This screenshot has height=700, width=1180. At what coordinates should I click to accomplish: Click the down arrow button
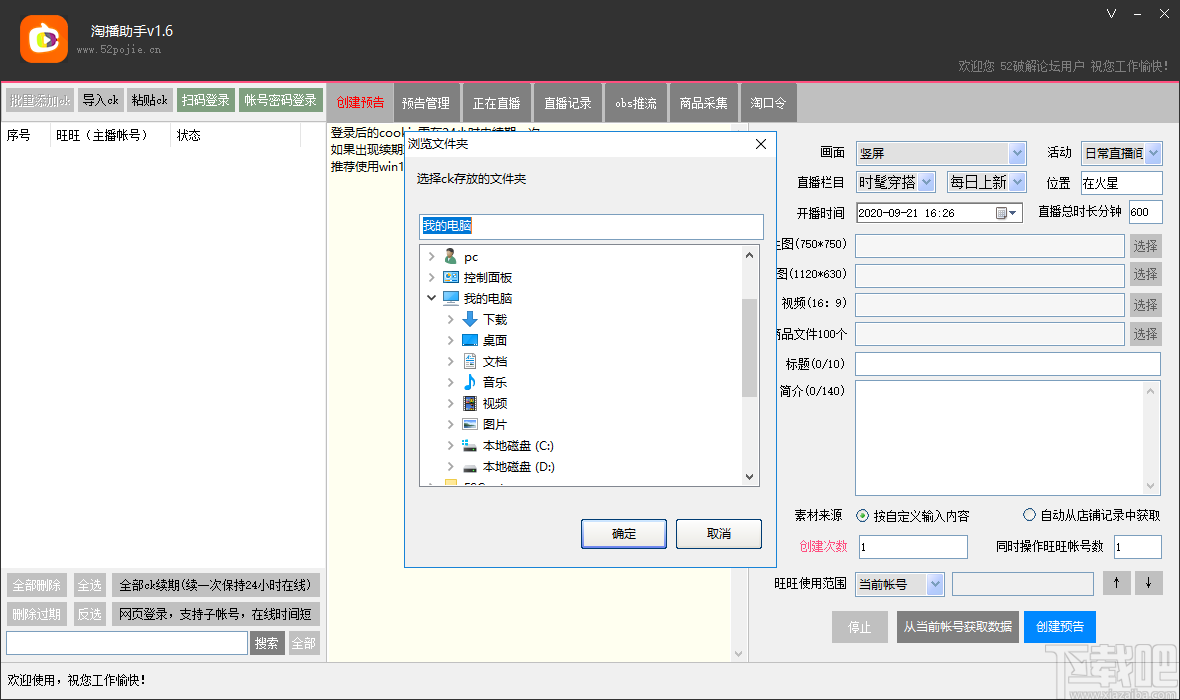coord(1148,583)
